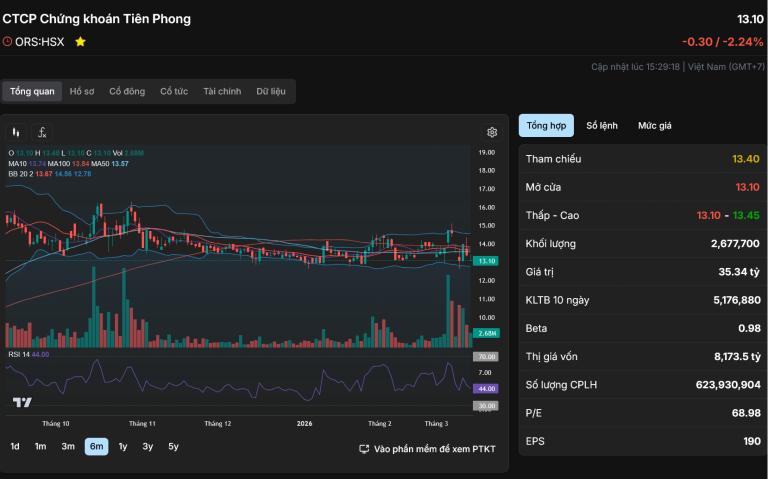Open the indicators (fx) menu

point(42,132)
